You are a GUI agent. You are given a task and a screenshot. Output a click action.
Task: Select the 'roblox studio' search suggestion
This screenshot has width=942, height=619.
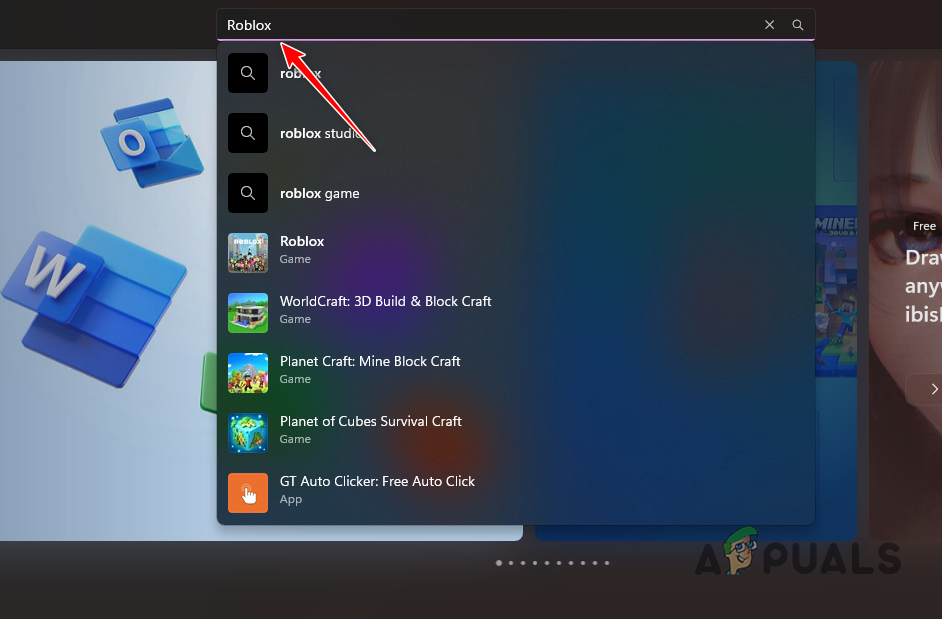(515, 133)
